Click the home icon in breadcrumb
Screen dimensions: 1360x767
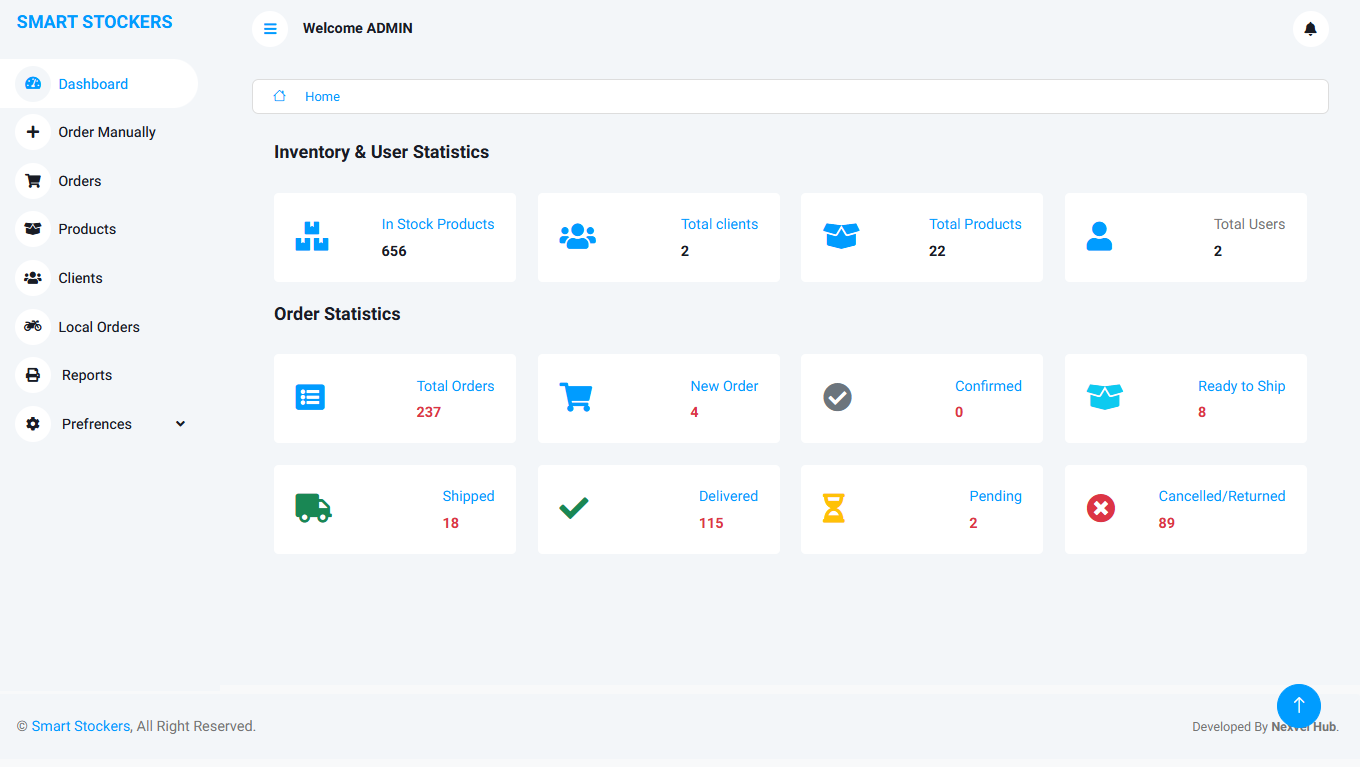280,96
